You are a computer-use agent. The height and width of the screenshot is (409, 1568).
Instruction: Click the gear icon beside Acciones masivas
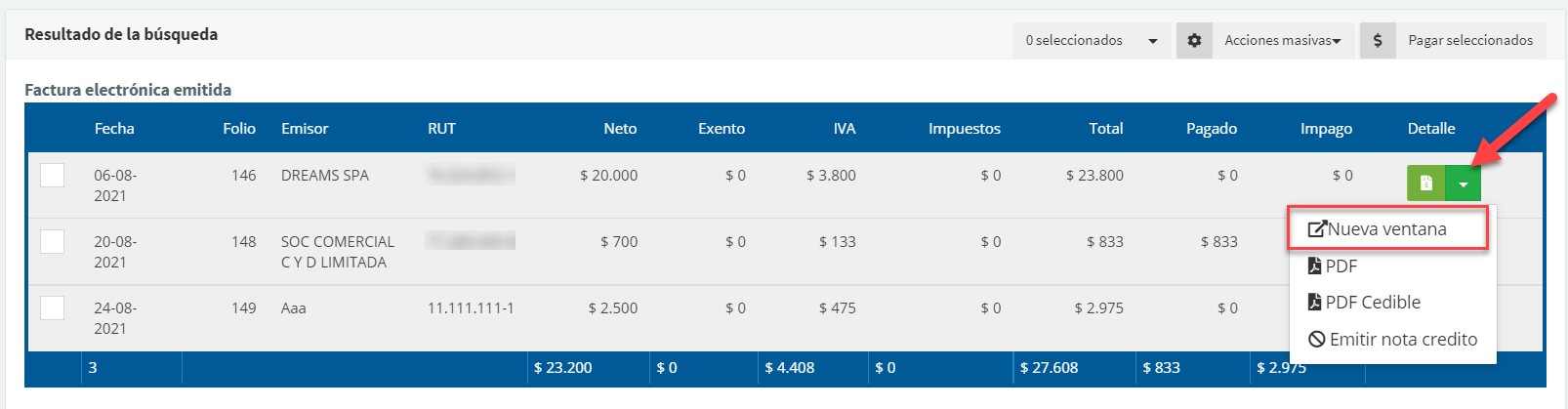coord(1194,41)
